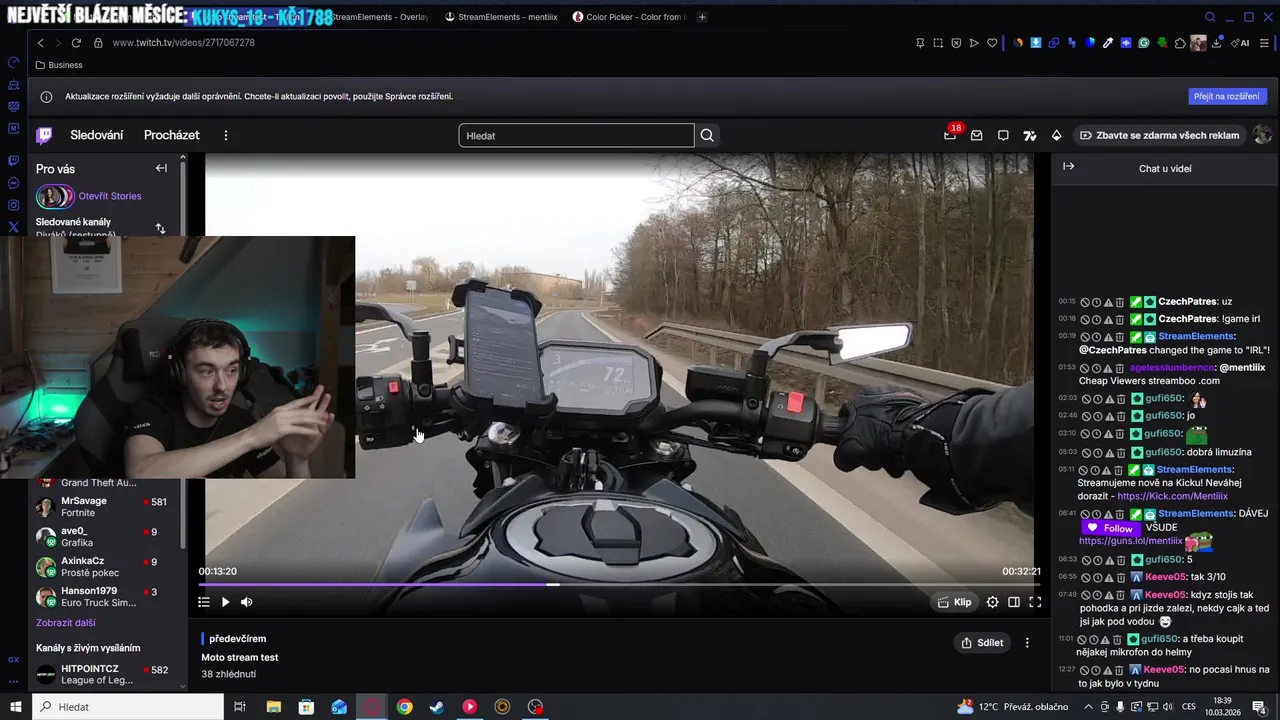Open Twitch top-nav three-dot more menu
The image size is (1280, 720).
coord(226,135)
